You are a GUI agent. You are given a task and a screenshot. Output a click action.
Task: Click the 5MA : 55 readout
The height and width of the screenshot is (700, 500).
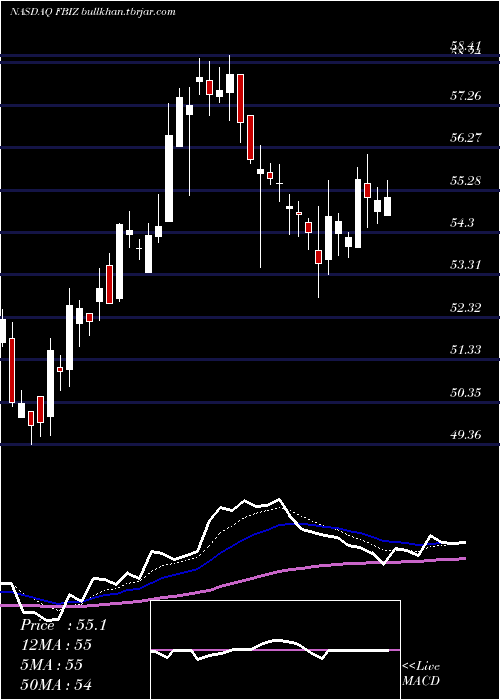pyautogui.click(x=52, y=664)
